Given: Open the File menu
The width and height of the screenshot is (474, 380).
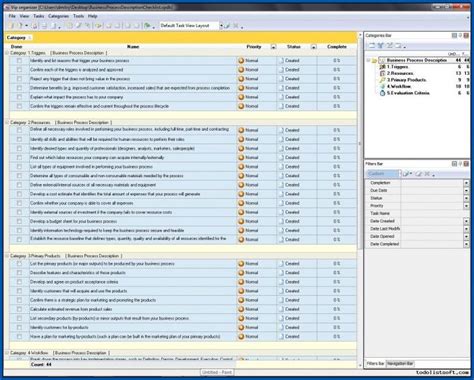Looking at the screenshot, I should point(12,16).
